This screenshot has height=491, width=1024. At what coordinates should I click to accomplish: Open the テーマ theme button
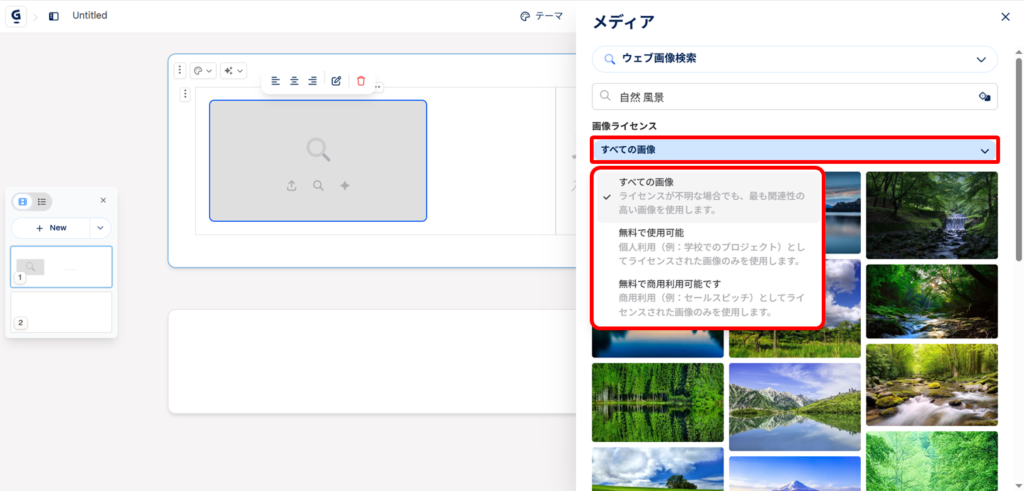pos(541,16)
